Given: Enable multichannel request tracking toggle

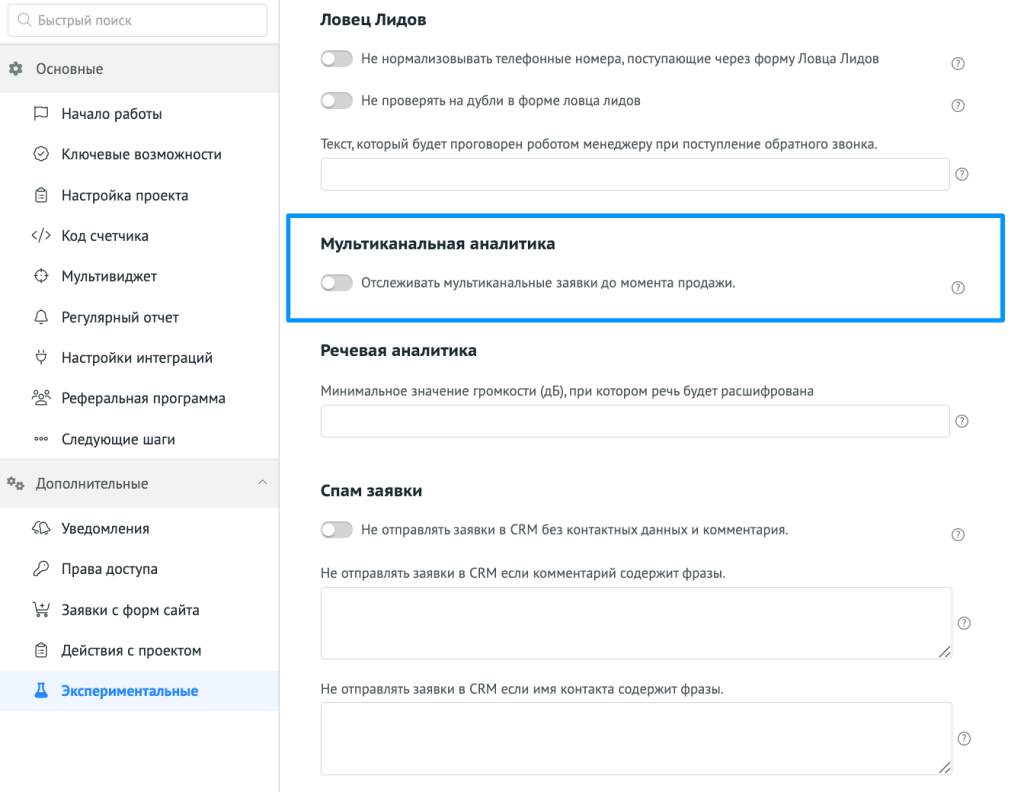Looking at the screenshot, I should pos(337,283).
